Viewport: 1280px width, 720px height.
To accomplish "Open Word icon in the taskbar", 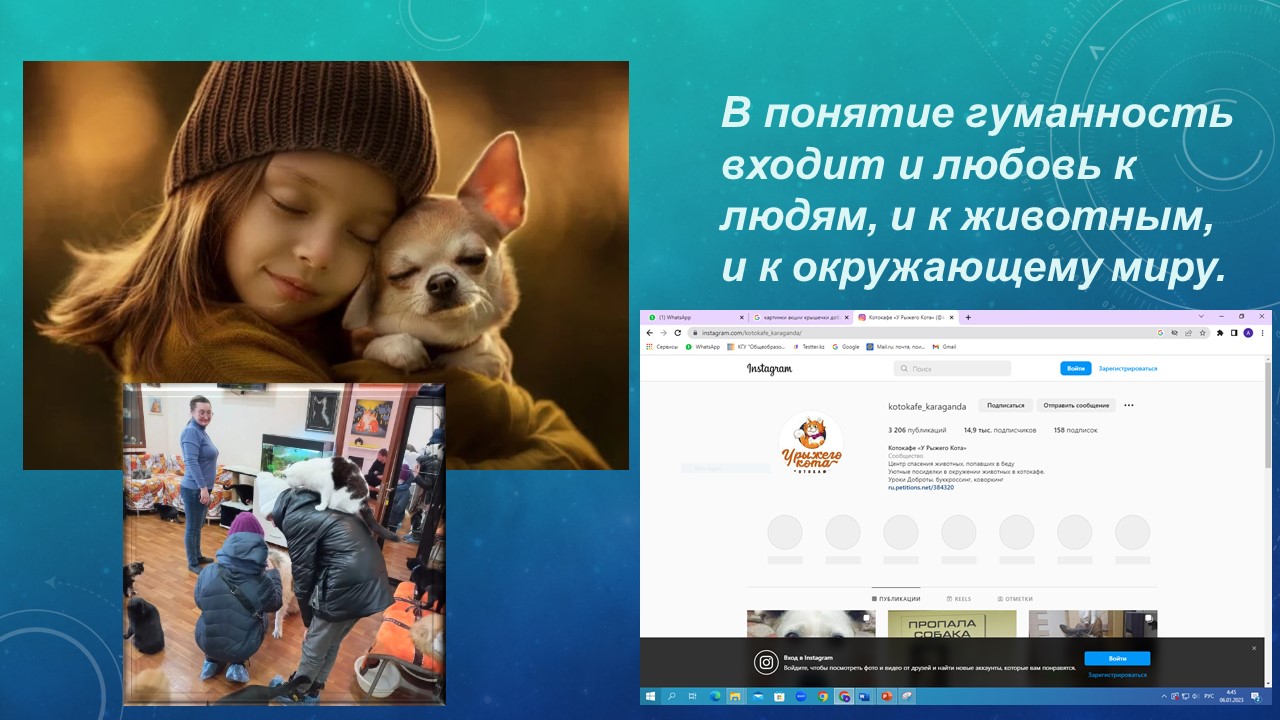I will point(865,696).
